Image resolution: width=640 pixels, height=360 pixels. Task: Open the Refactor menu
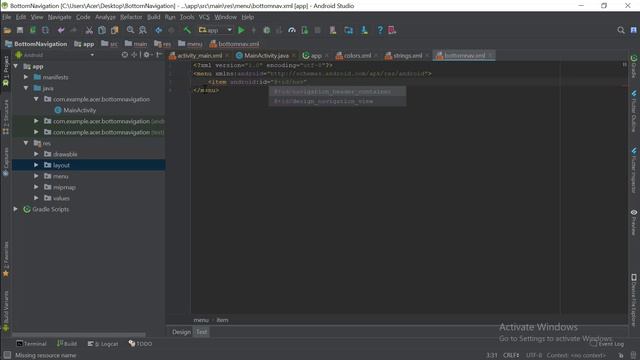click(131, 17)
